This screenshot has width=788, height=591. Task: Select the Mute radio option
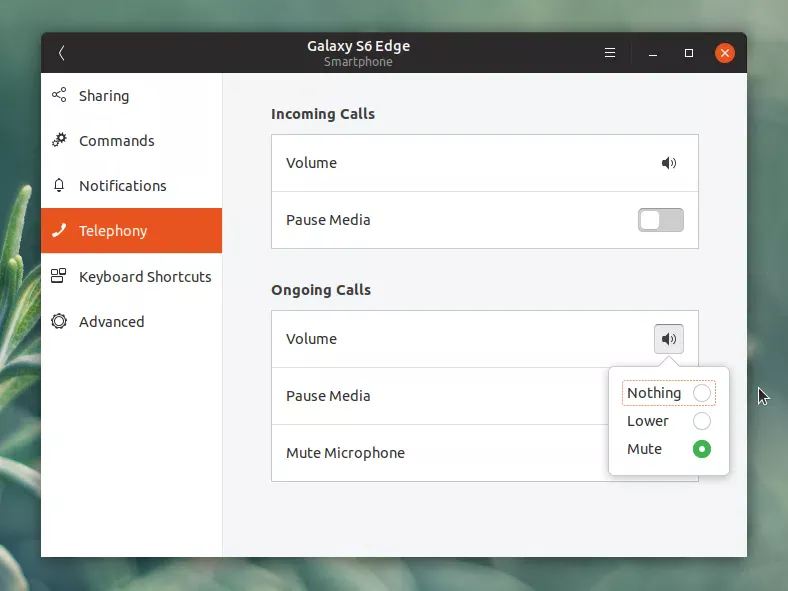pyautogui.click(x=702, y=449)
